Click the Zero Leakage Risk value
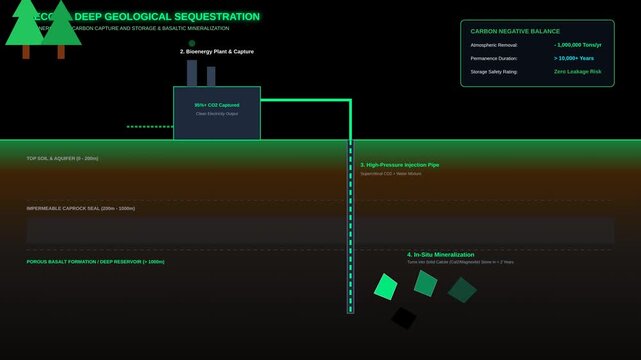 click(x=577, y=72)
